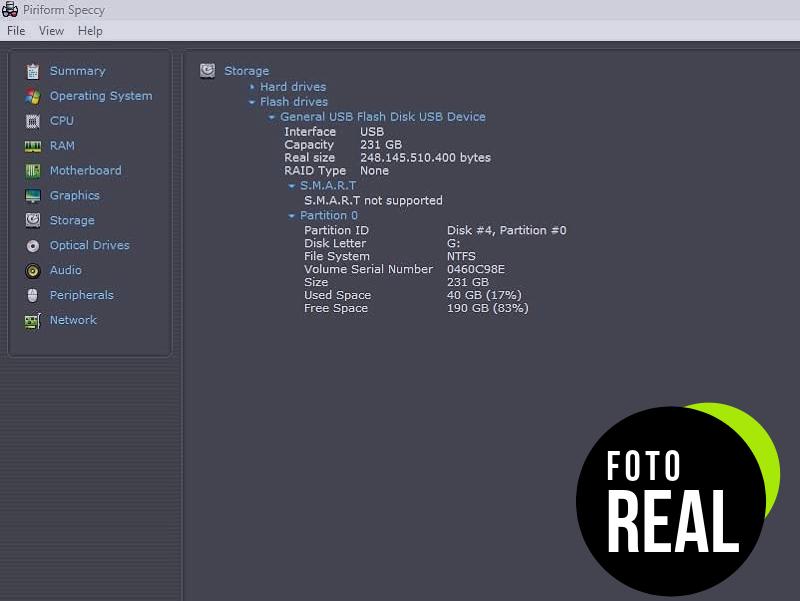Click the Audio speaker icon
Image resolution: width=800 pixels, height=601 pixels.
pyautogui.click(x=33, y=270)
